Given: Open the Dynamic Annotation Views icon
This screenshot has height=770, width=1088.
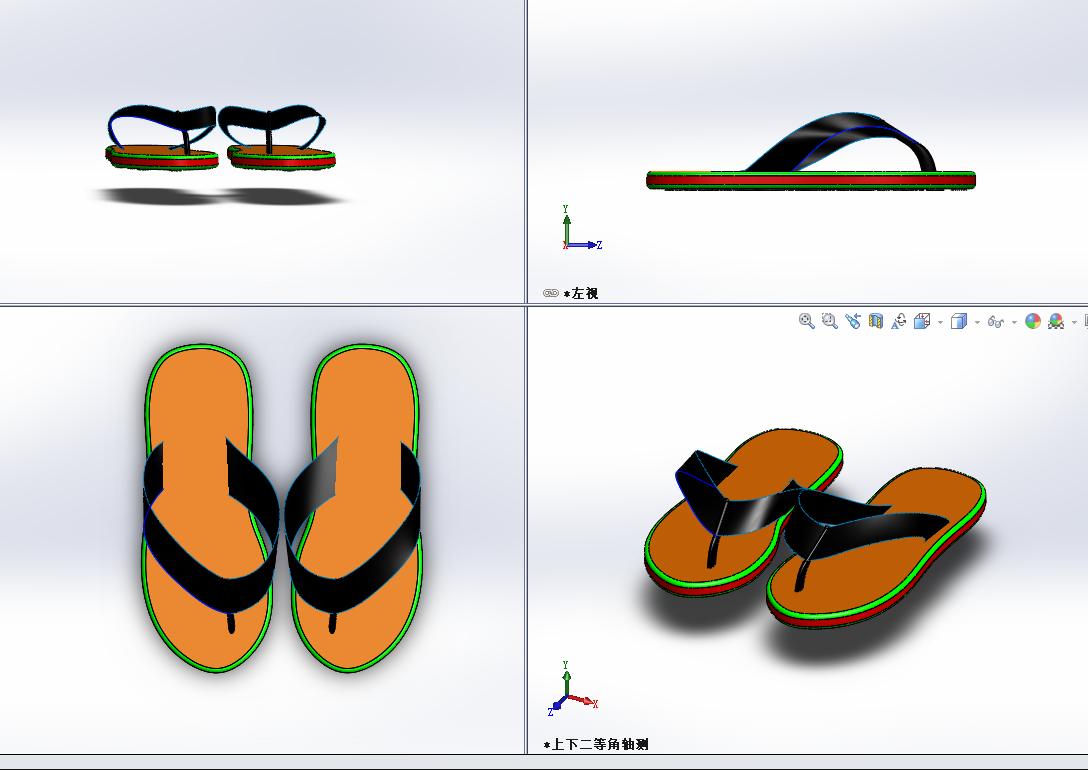Looking at the screenshot, I should (x=899, y=321).
